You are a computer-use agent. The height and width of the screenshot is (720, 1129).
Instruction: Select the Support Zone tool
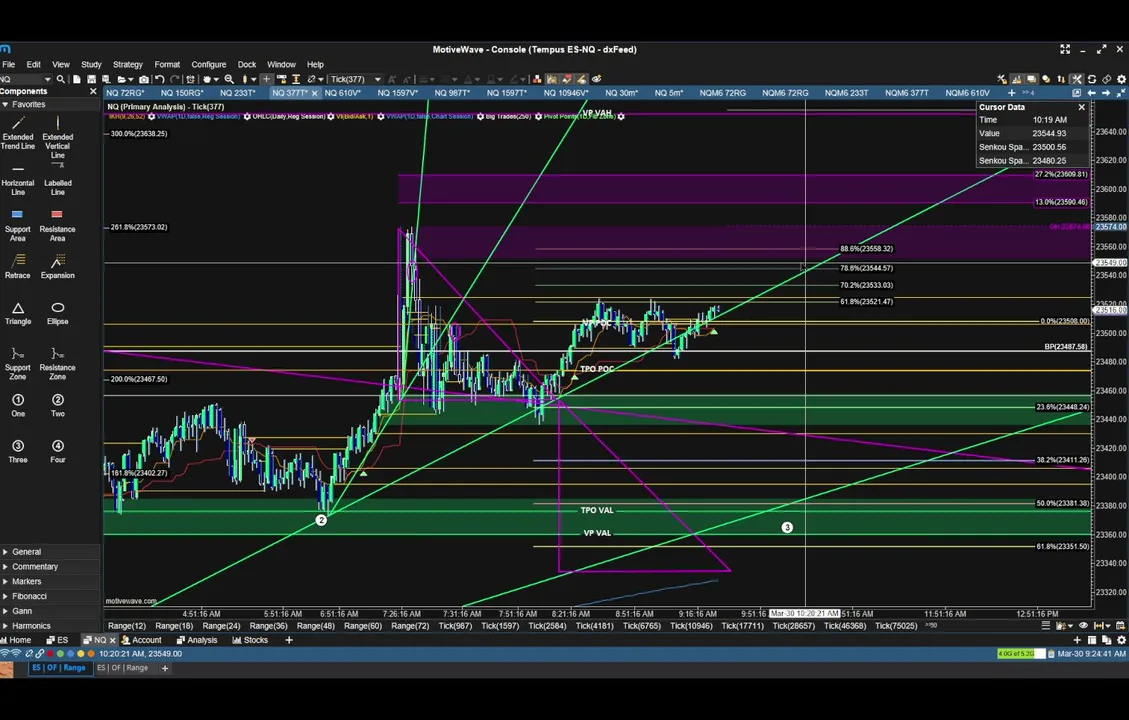pos(18,364)
